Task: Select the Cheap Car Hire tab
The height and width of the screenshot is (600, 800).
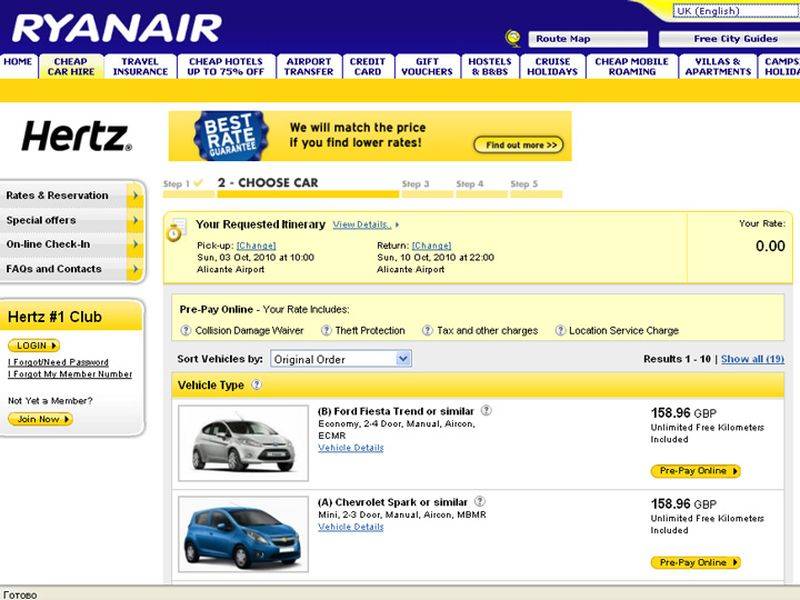Action: coord(71,66)
